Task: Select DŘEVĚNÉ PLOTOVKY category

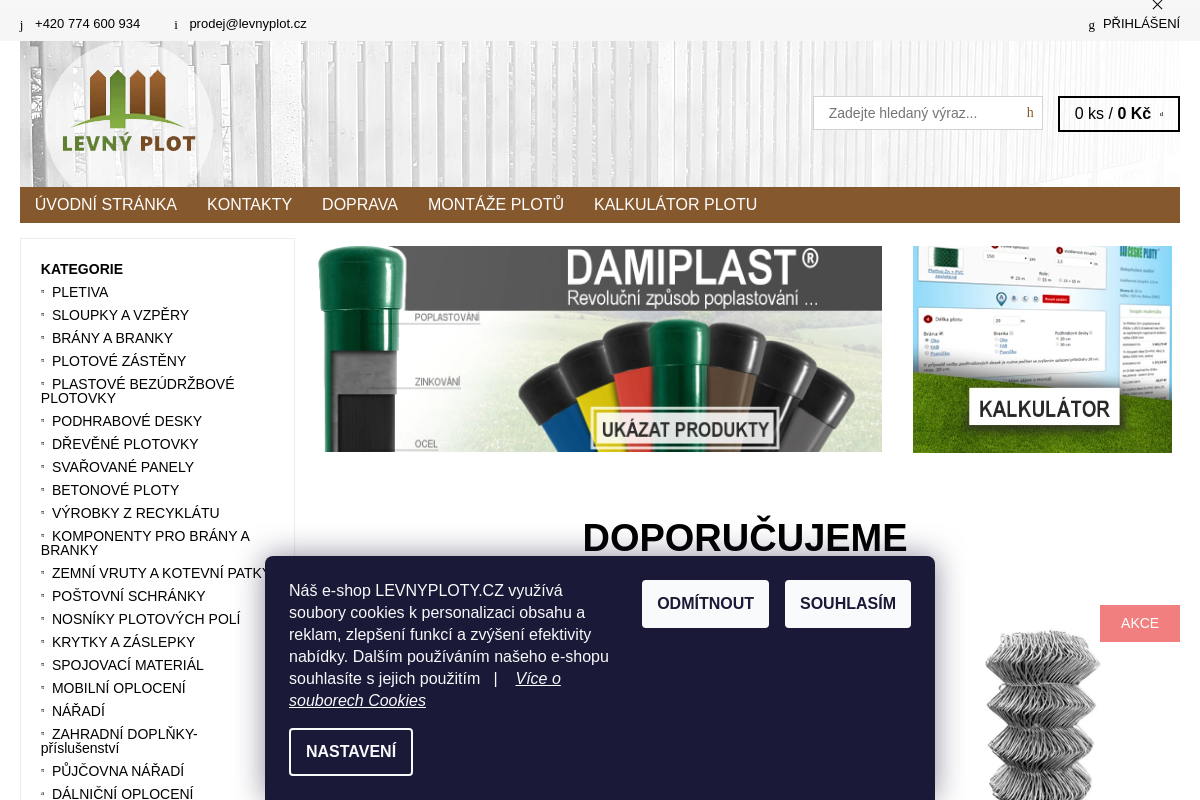Action: click(x=125, y=444)
